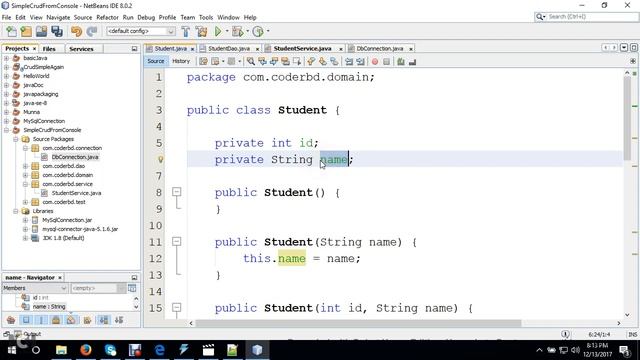Toggle Rectangular Selection in editor toolbar

(297, 62)
